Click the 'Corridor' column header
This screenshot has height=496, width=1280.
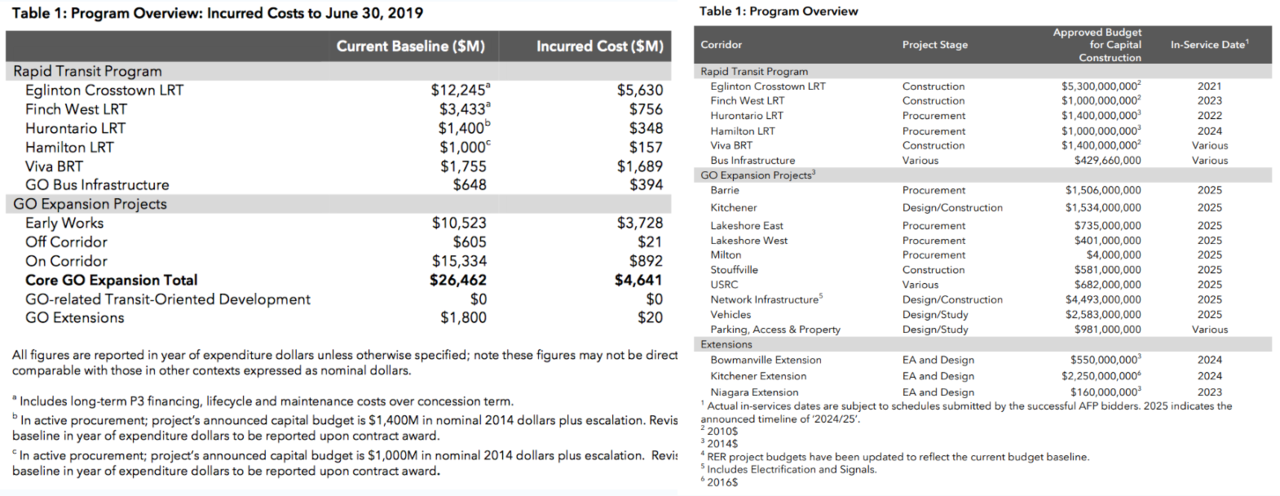tap(721, 45)
